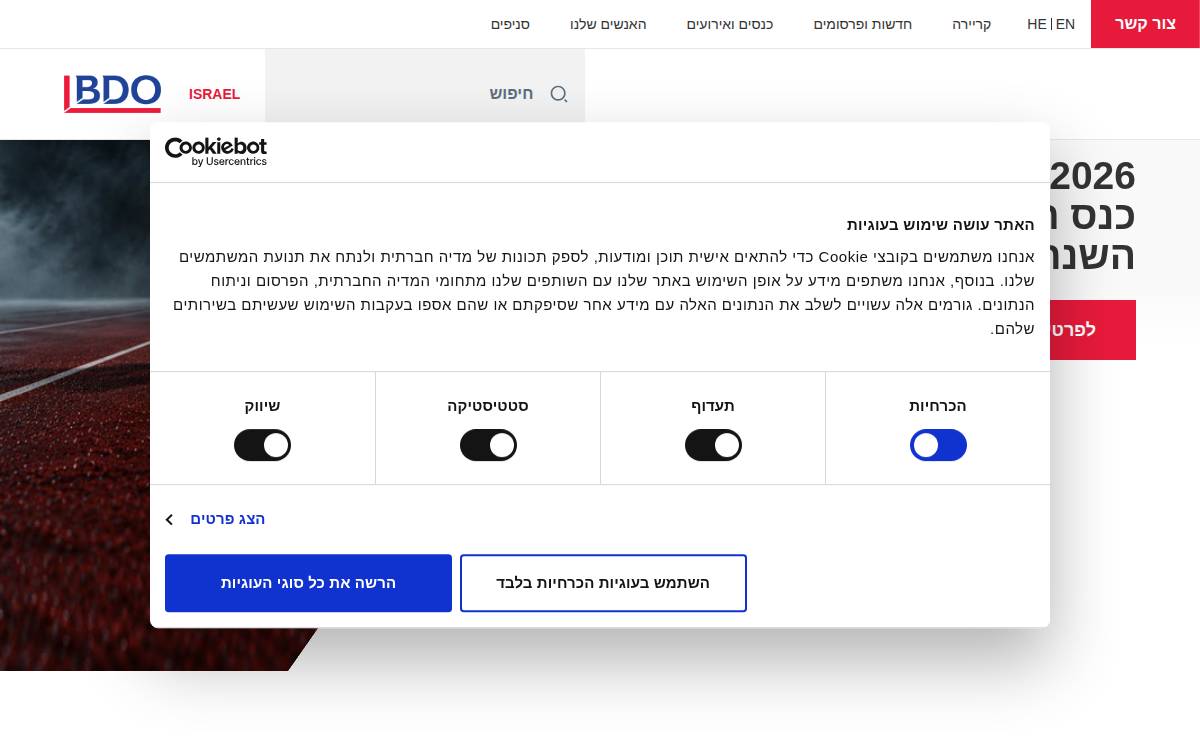
Task: Click the red צור קשר contact button
Action: tap(1145, 24)
